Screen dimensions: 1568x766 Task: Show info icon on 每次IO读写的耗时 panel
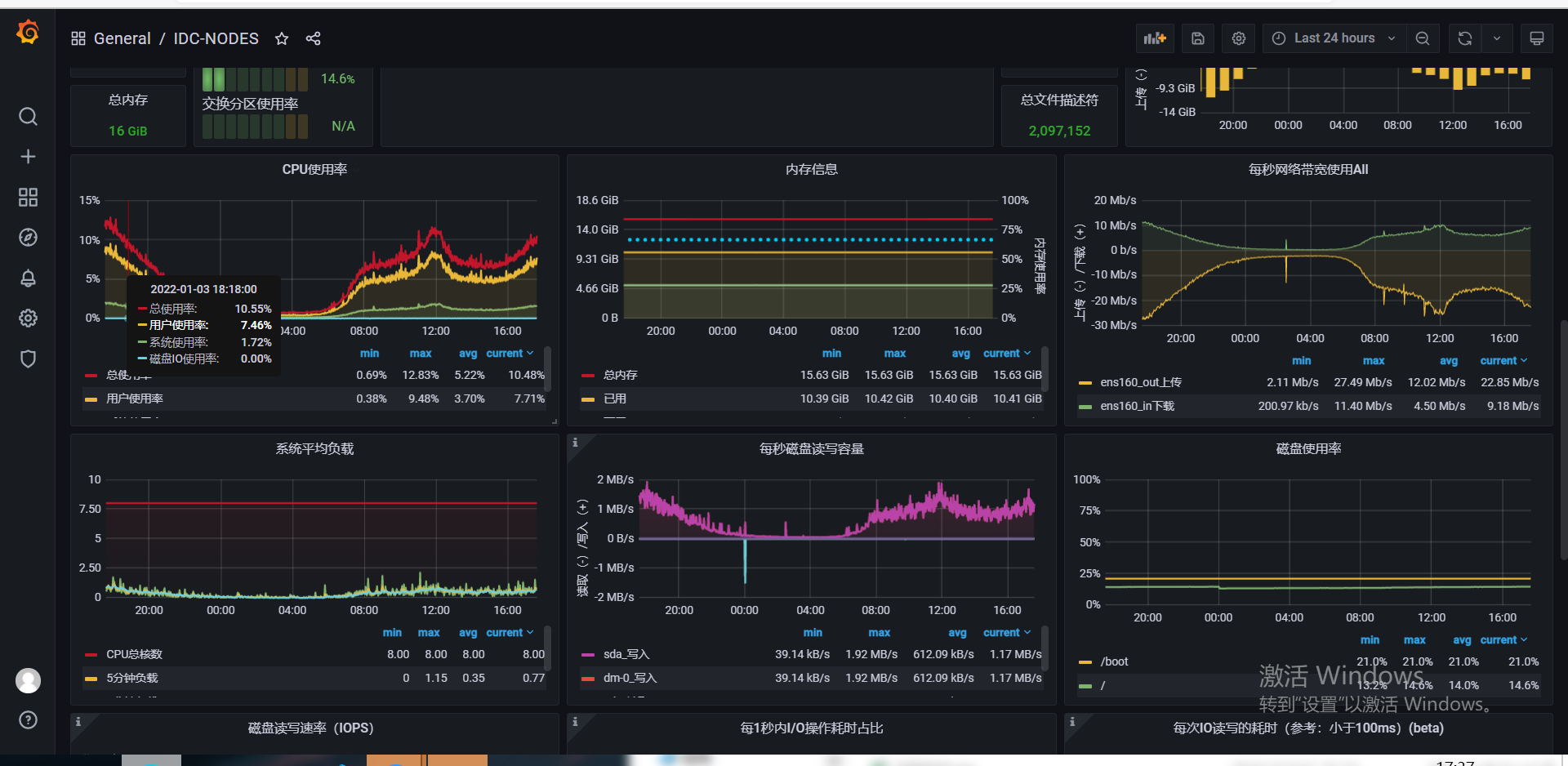point(1072,722)
